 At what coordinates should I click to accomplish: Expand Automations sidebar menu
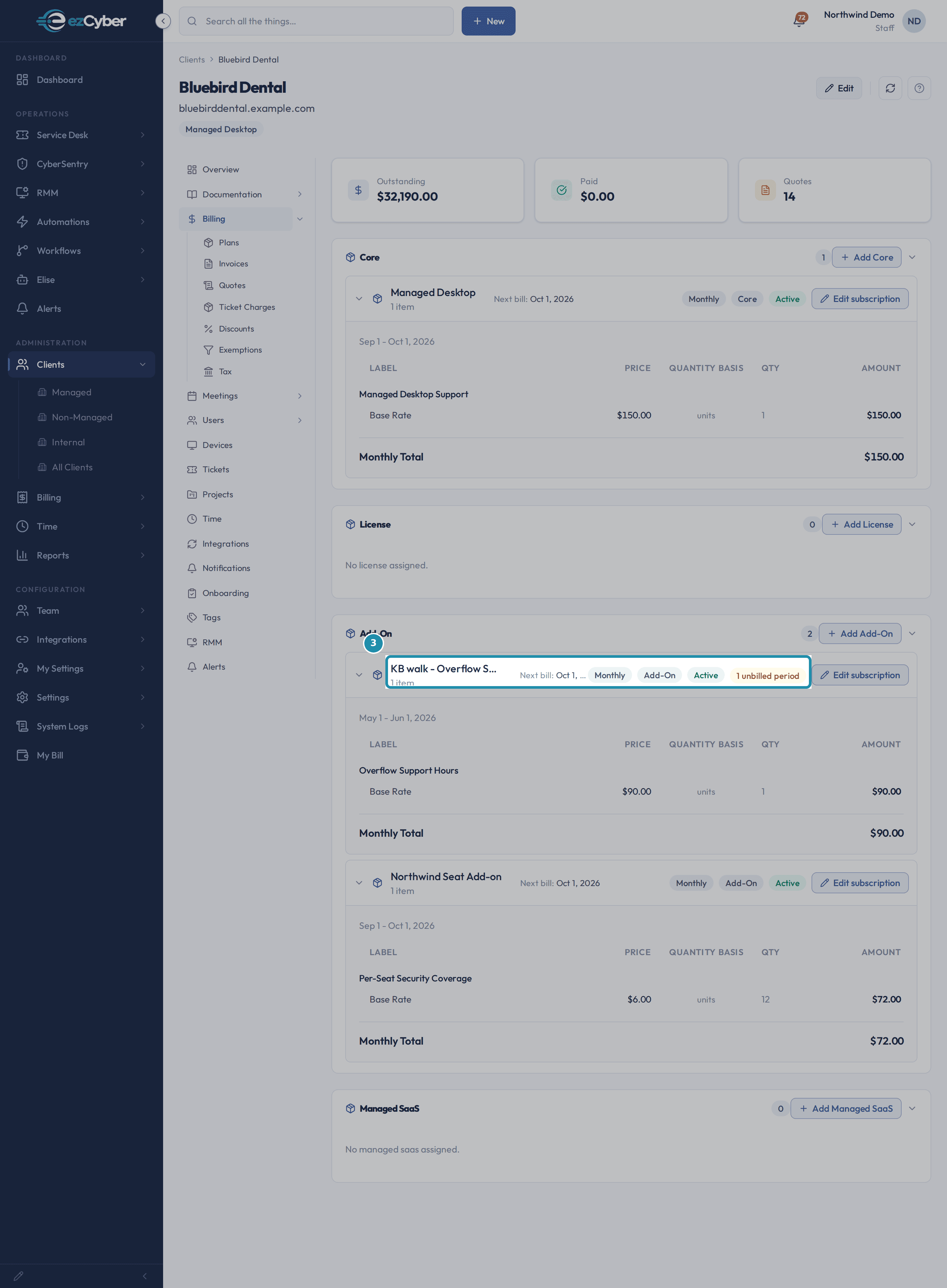tap(82, 222)
